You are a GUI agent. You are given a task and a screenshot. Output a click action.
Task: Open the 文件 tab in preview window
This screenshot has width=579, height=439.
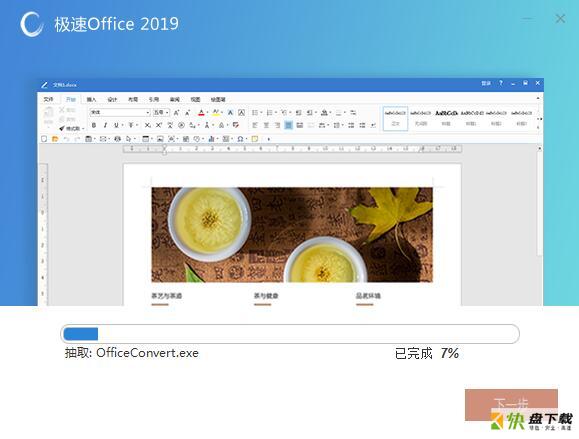point(48,99)
